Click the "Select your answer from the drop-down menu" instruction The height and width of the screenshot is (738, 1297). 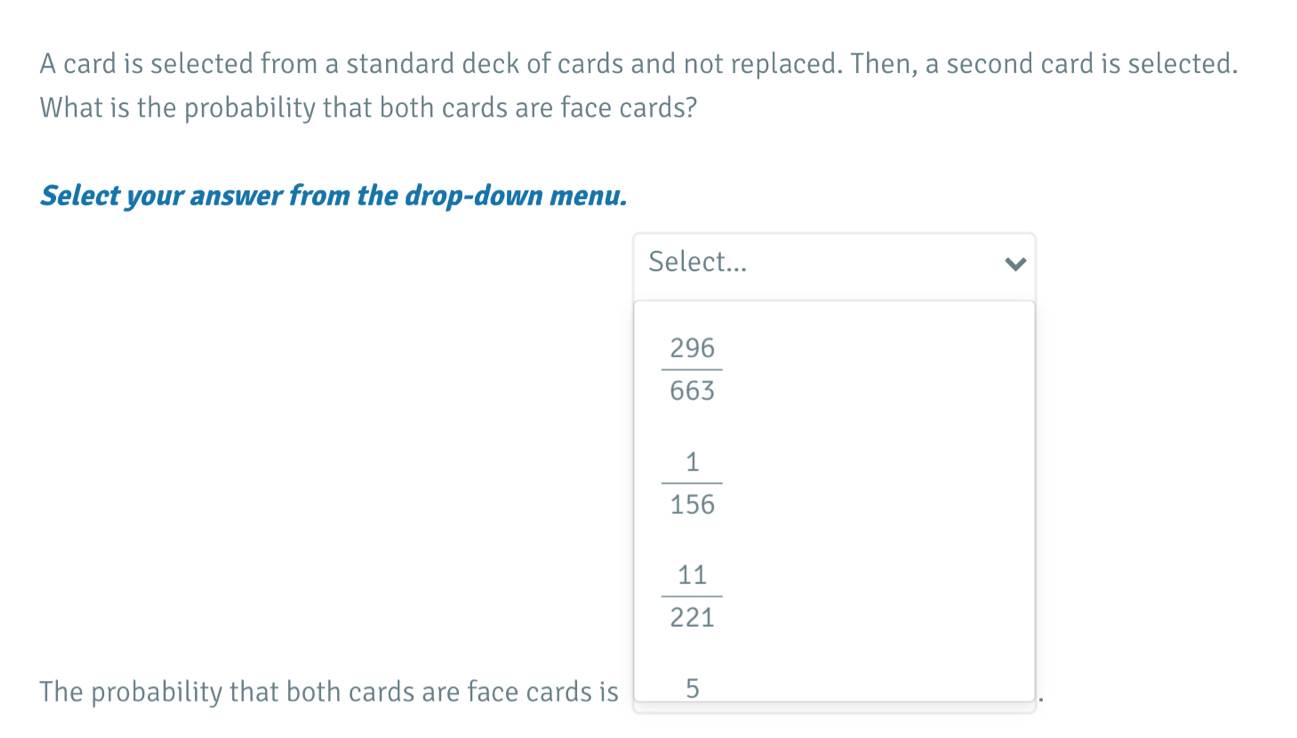click(x=334, y=195)
